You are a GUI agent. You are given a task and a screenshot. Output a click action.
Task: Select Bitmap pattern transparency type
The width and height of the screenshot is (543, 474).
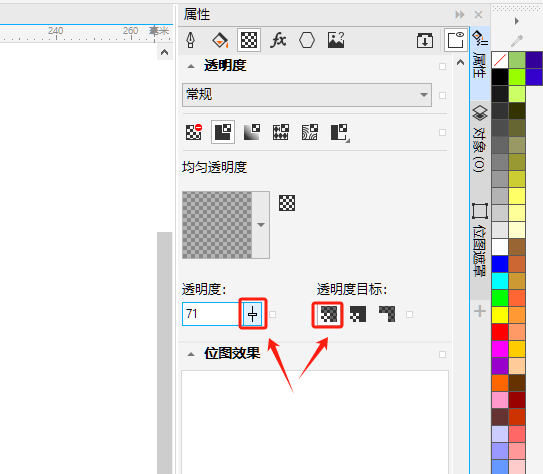click(310, 132)
